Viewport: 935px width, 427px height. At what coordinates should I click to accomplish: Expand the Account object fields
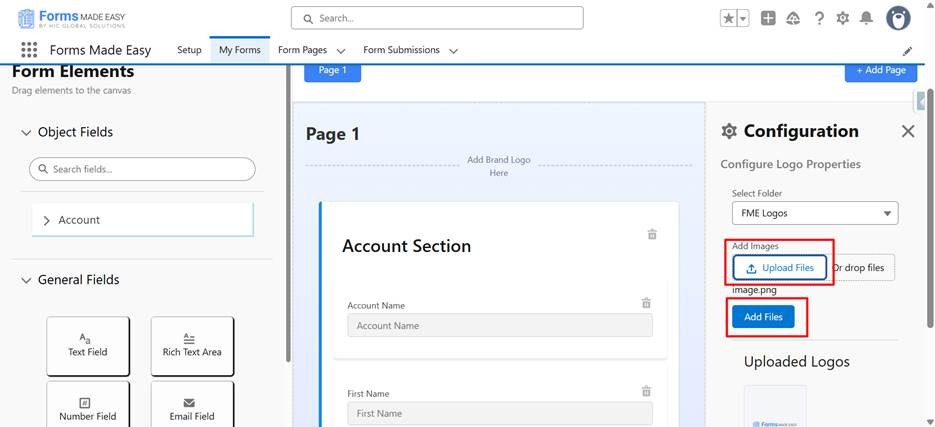(x=46, y=220)
